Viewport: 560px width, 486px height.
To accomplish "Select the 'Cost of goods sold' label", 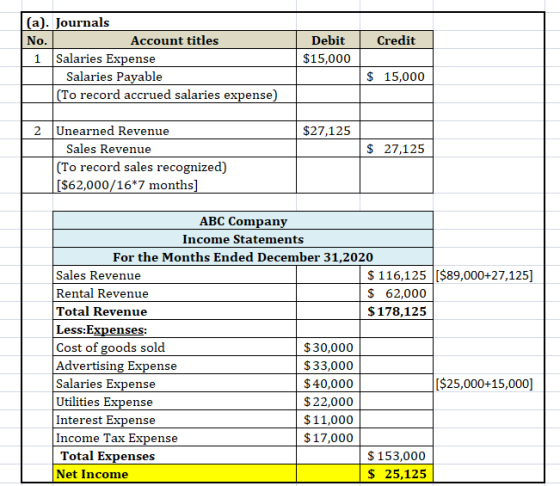I will coord(175,347).
